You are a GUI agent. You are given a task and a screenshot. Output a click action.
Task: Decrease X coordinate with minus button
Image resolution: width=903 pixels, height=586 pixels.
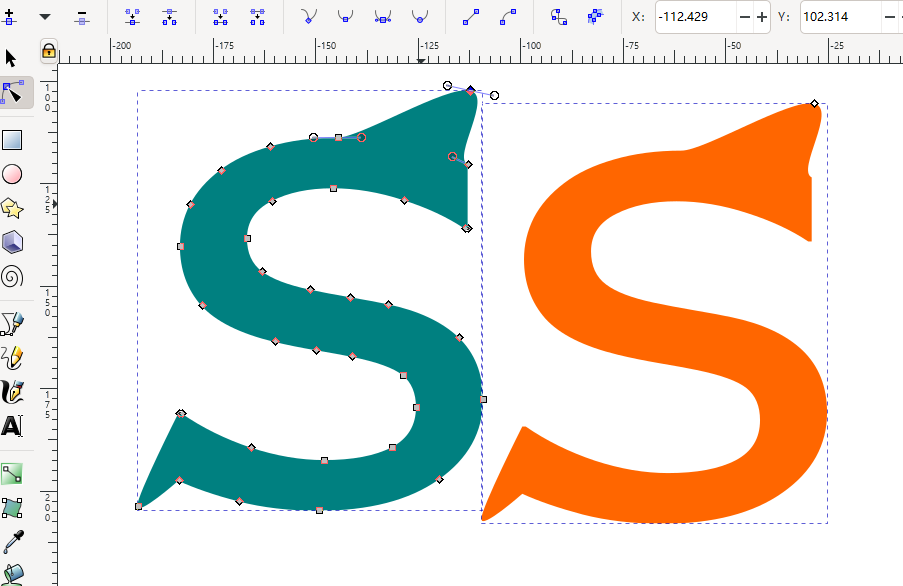(x=745, y=17)
